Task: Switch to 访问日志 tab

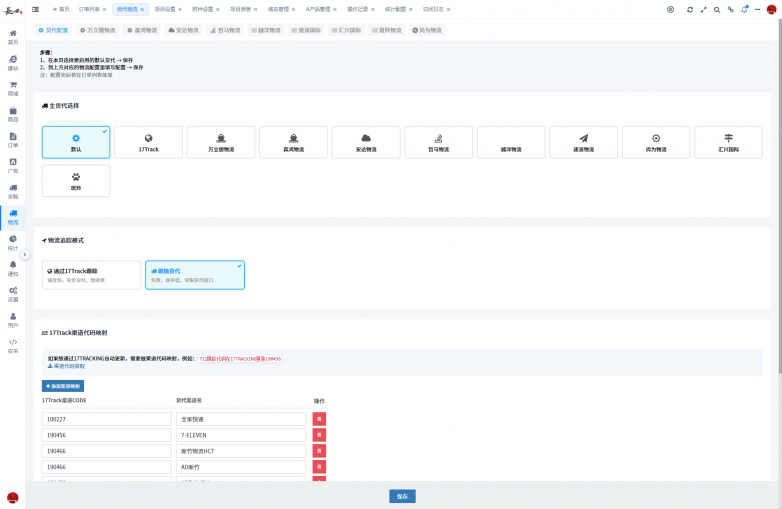Action: (x=433, y=9)
